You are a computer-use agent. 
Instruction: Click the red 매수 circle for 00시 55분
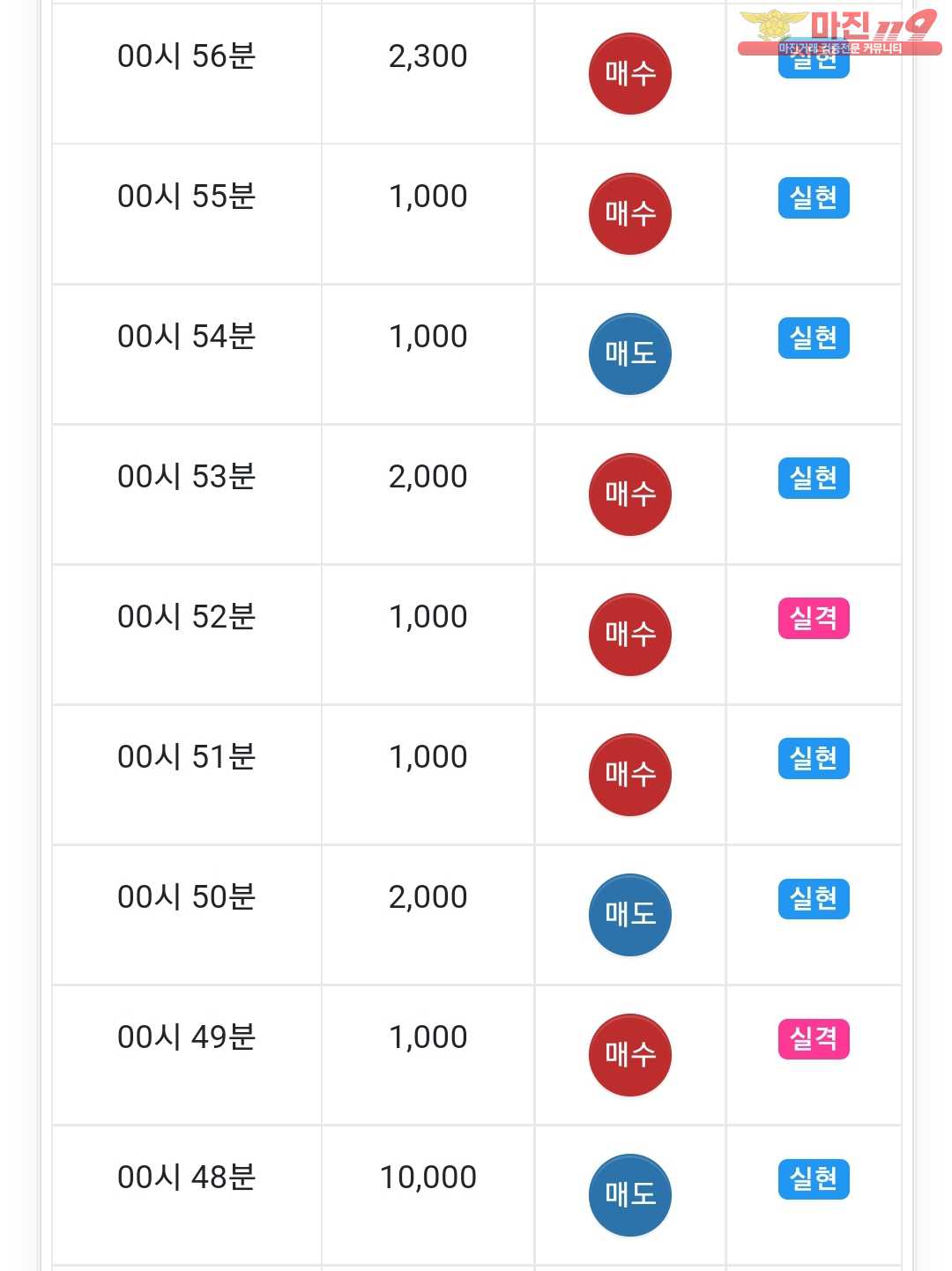(629, 214)
